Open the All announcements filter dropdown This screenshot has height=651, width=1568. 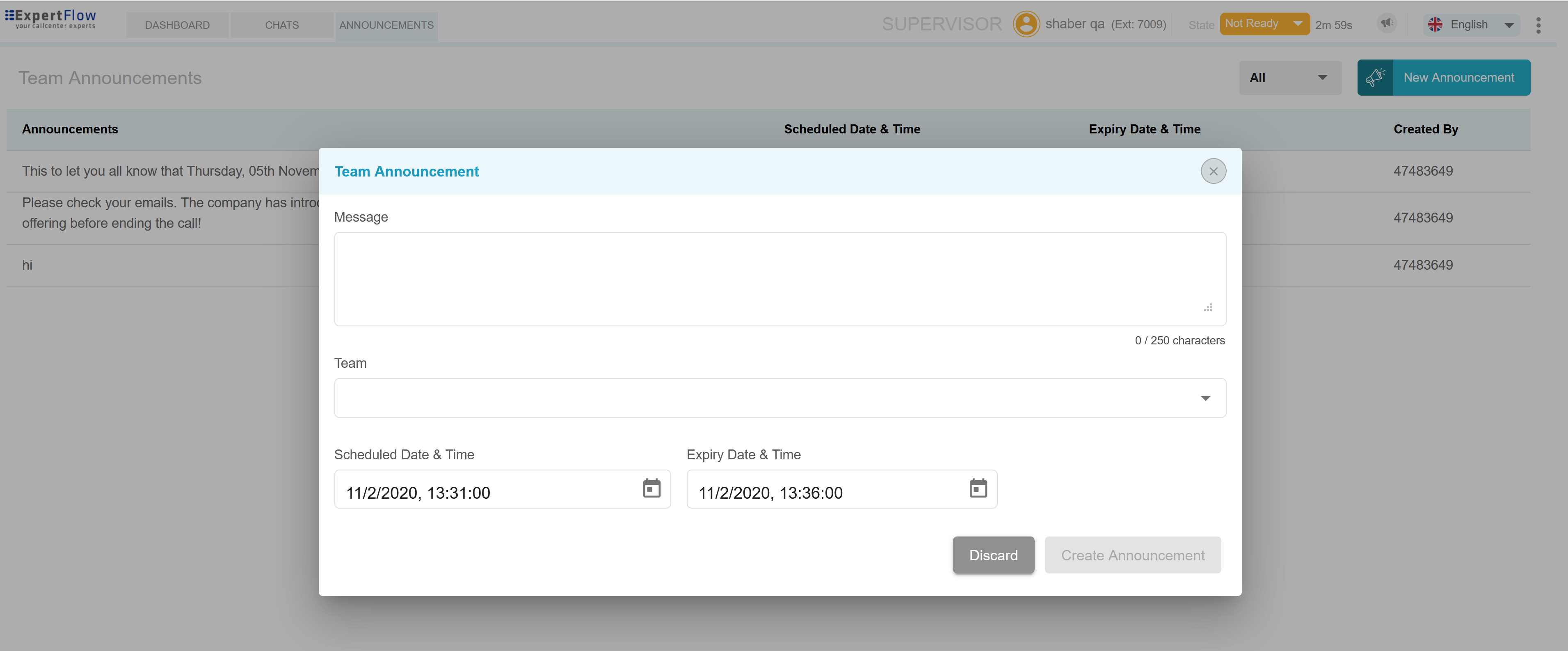1289,77
